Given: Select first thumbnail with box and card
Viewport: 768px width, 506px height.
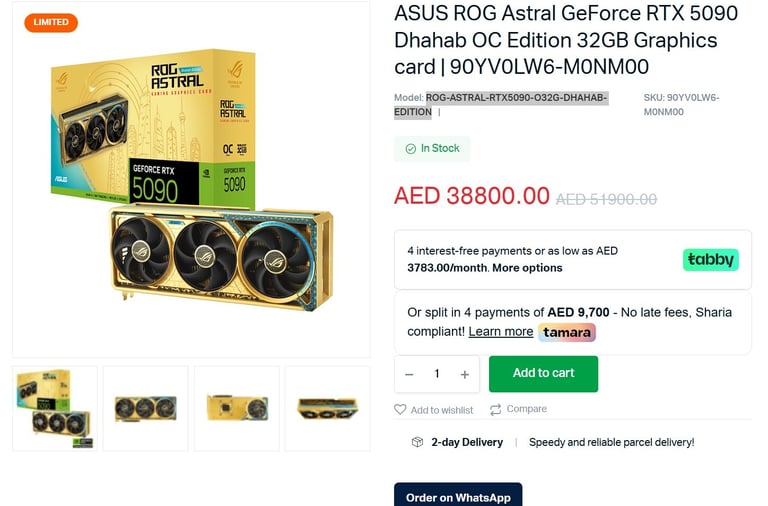Looking at the screenshot, I should point(55,409).
